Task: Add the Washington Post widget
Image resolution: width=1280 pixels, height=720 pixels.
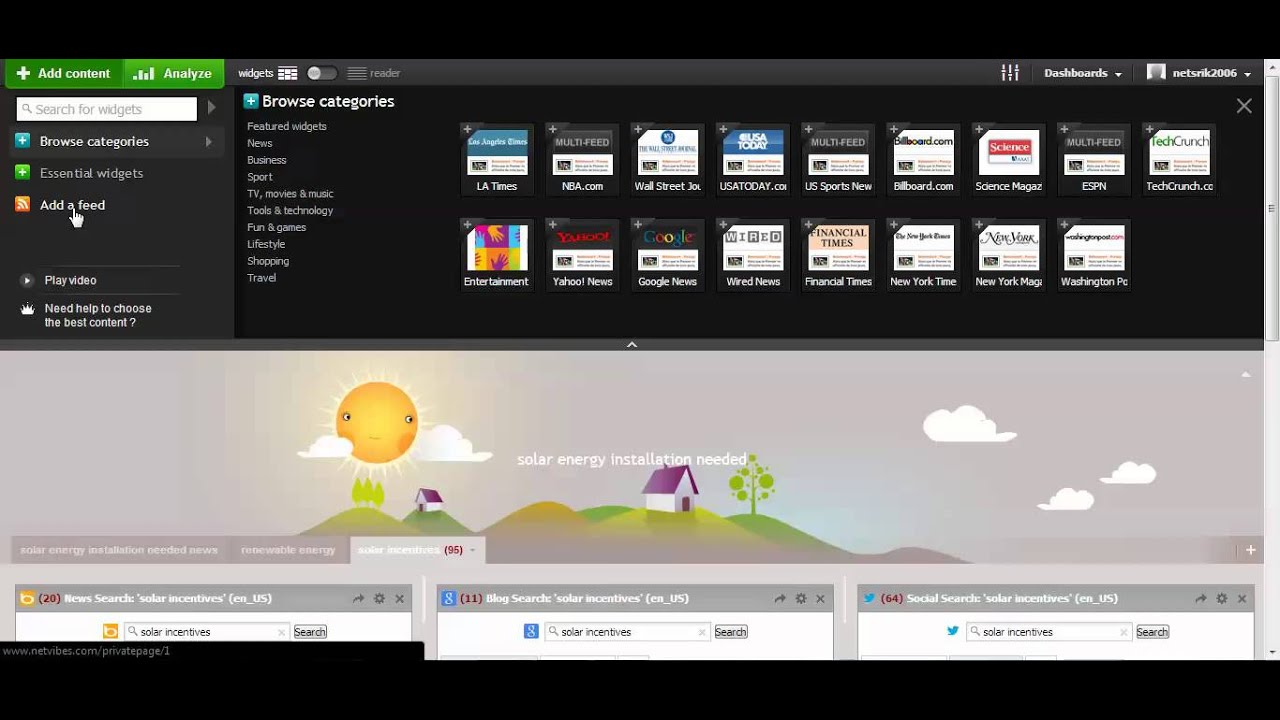Action: point(1094,255)
